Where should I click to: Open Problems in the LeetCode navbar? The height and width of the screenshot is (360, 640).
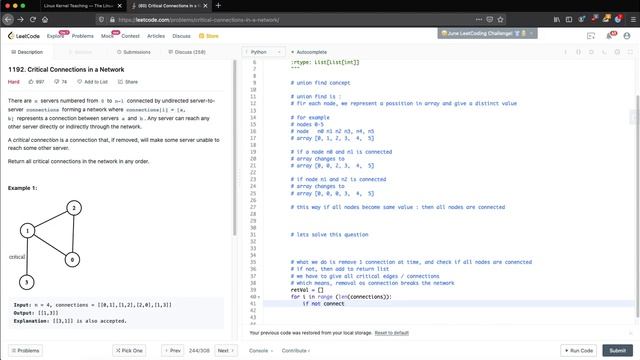point(82,36)
